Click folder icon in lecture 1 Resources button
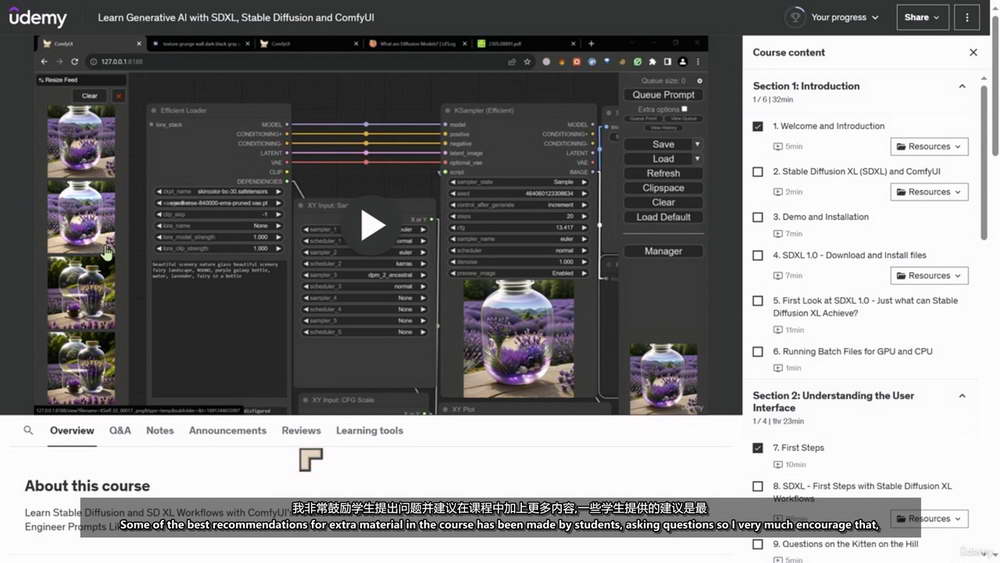This screenshot has height=563, width=1000. coord(901,147)
